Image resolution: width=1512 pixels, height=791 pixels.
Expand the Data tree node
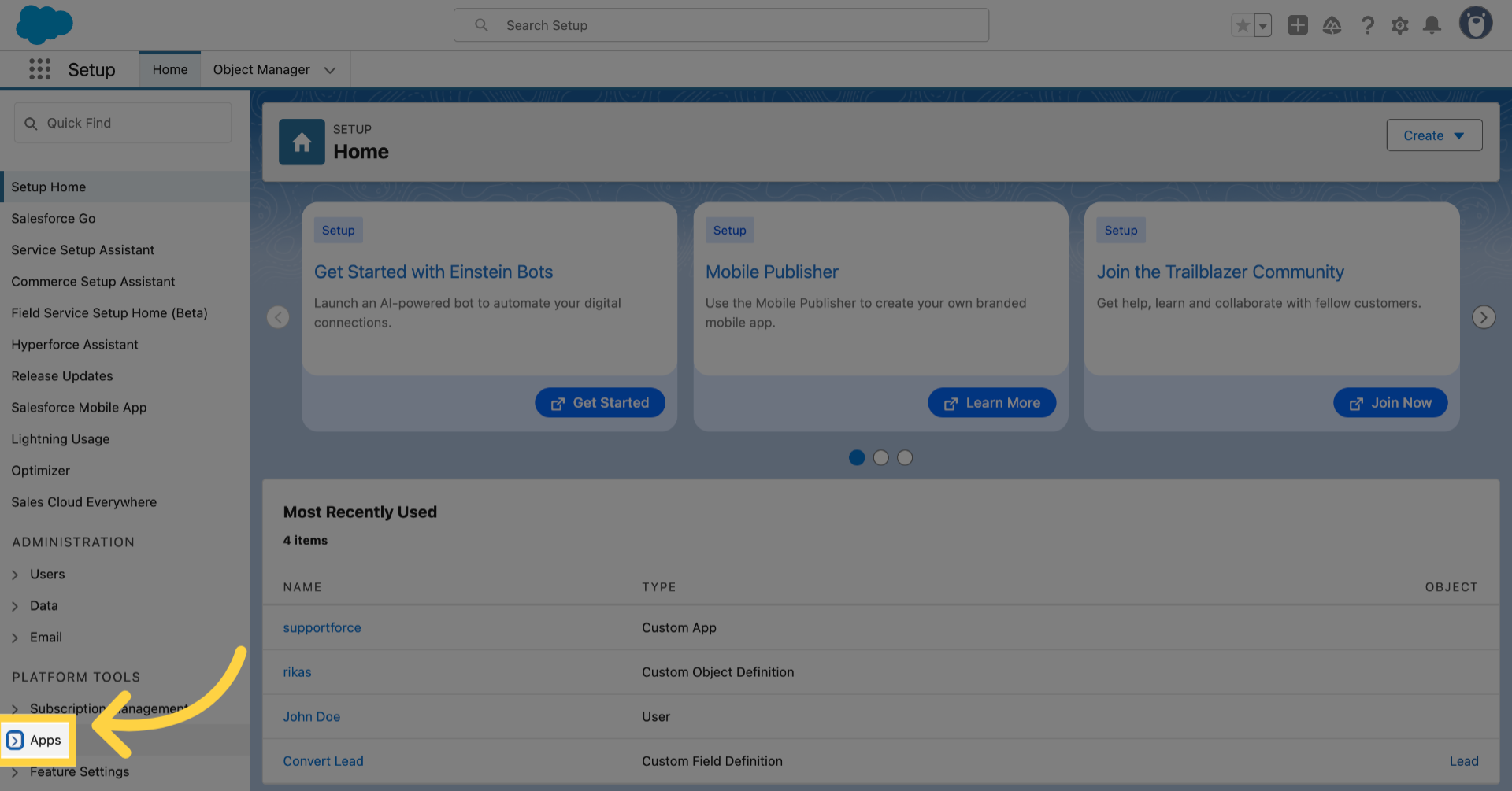click(x=15, y=606)
